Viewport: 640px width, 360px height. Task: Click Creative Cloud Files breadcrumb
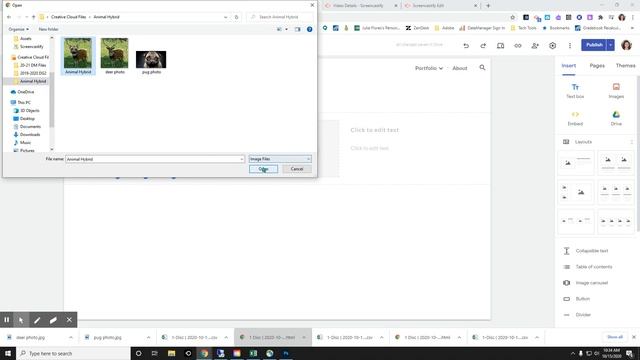[x=69, y=17]
